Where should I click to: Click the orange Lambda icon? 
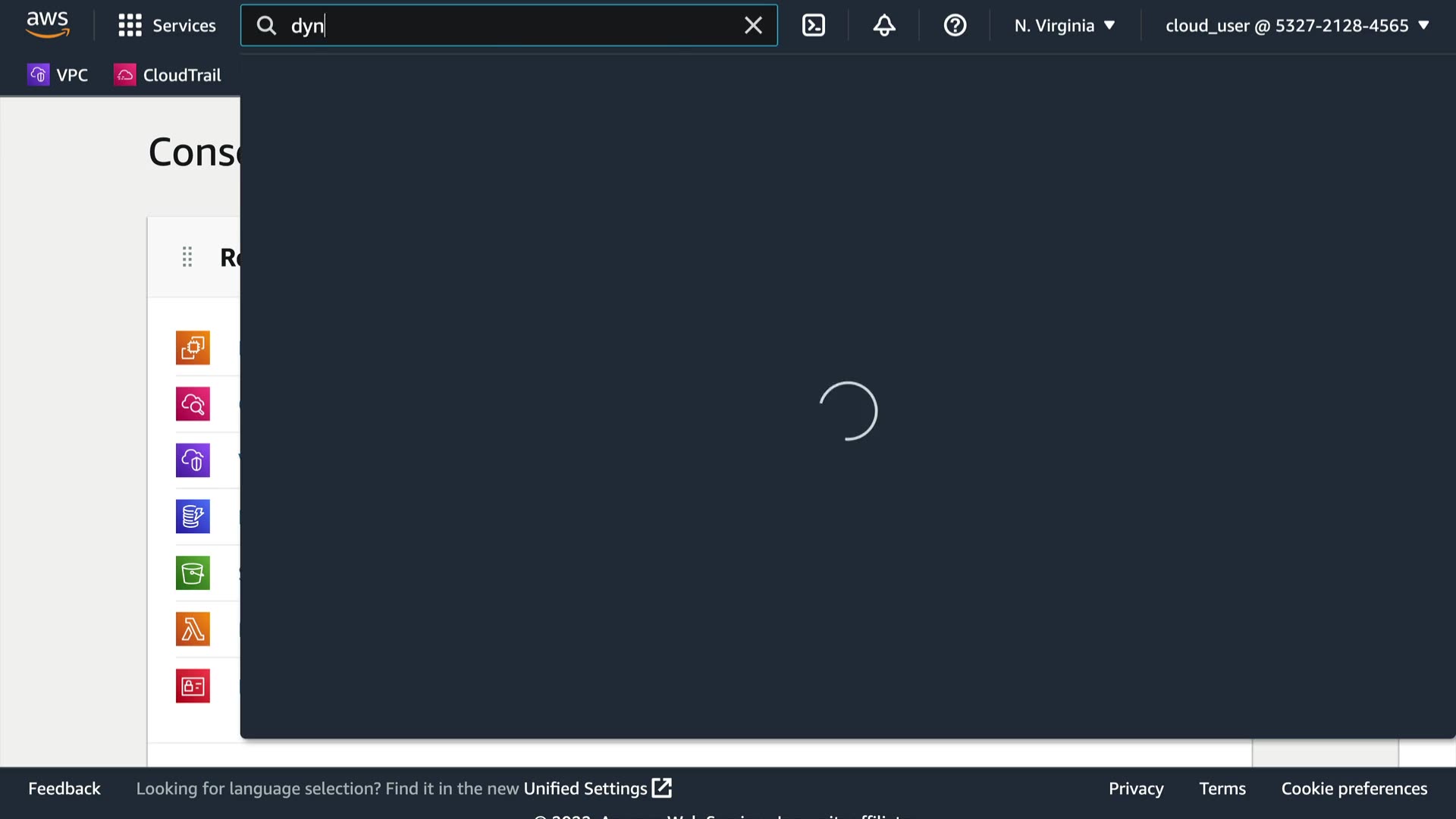click(193, 629)
